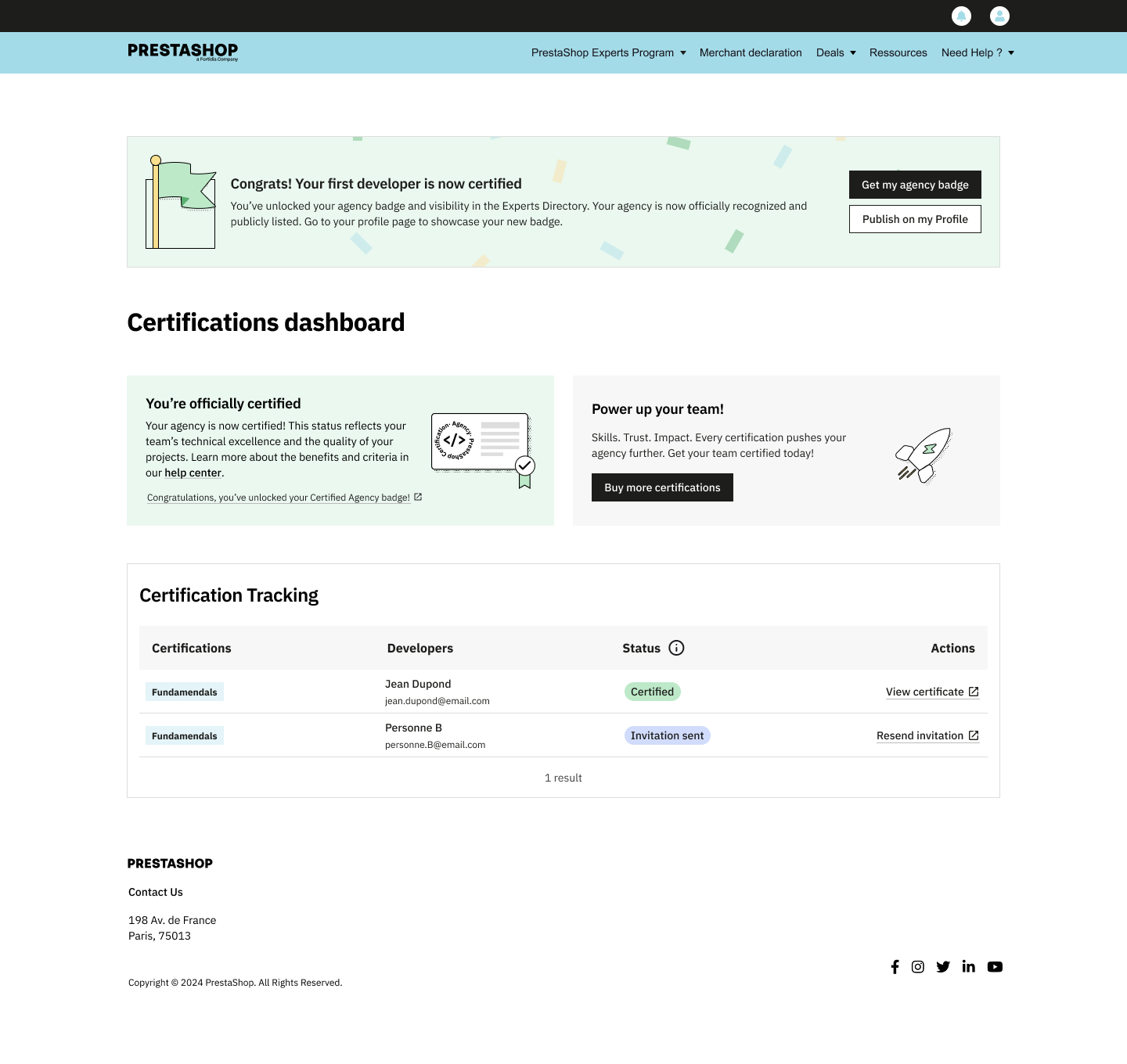1127x1064 pixels.
Task: Click the Actions column header
Action: [x=952, y=648]
